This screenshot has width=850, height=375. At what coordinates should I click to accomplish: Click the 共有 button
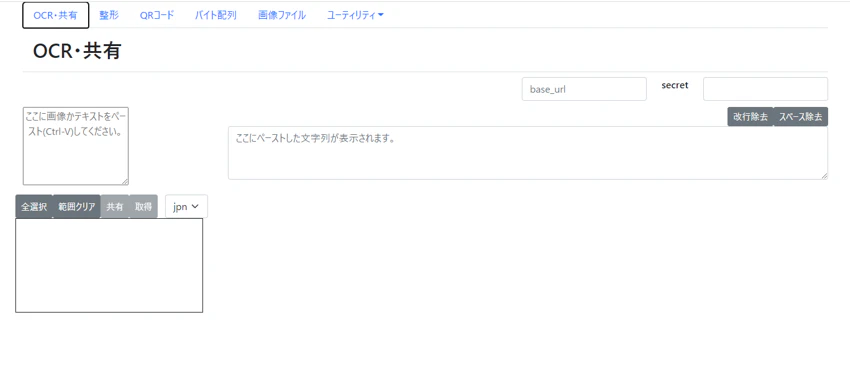point(114,206)
